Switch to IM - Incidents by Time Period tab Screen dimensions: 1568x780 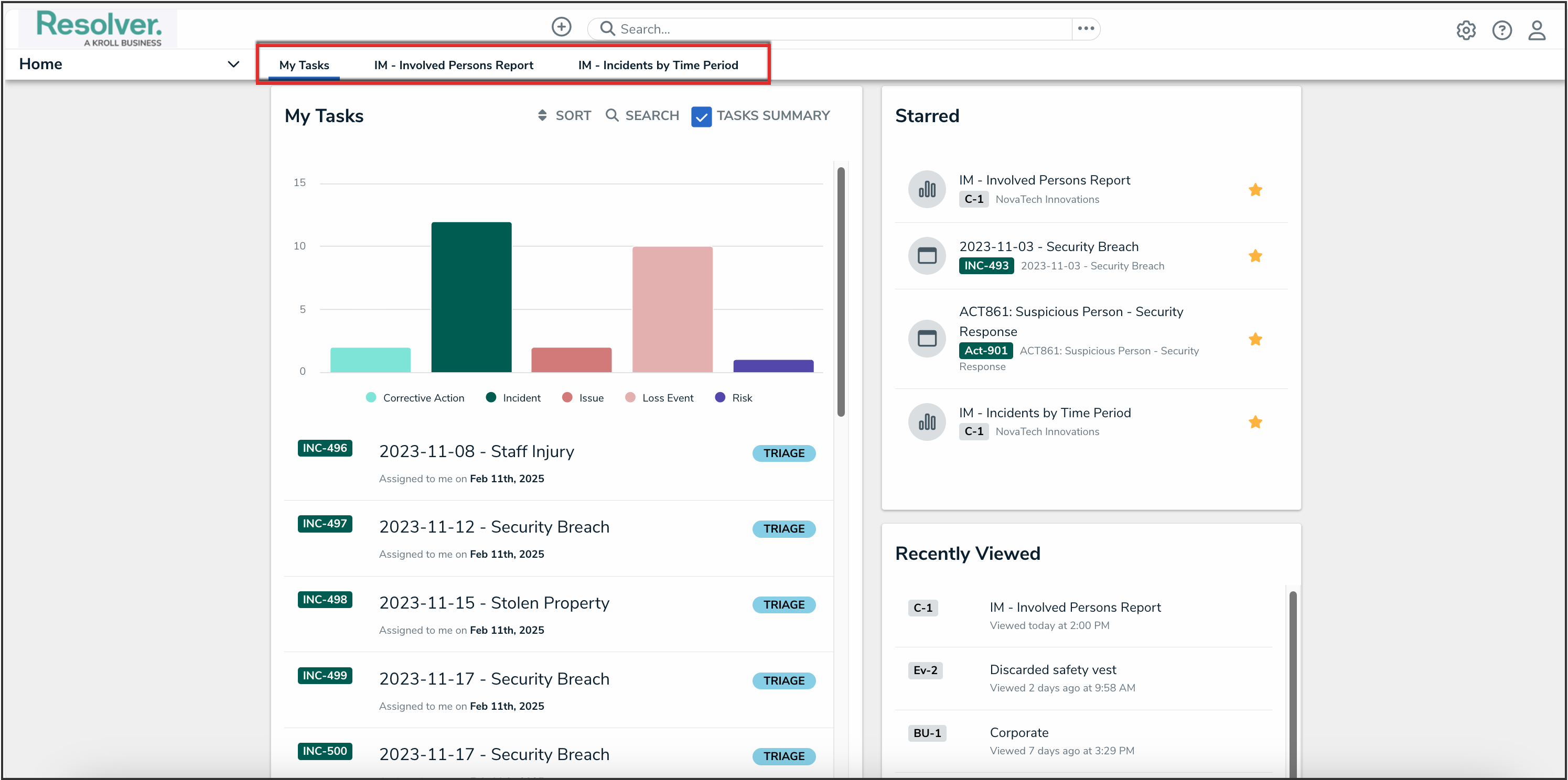pos(658,65)
